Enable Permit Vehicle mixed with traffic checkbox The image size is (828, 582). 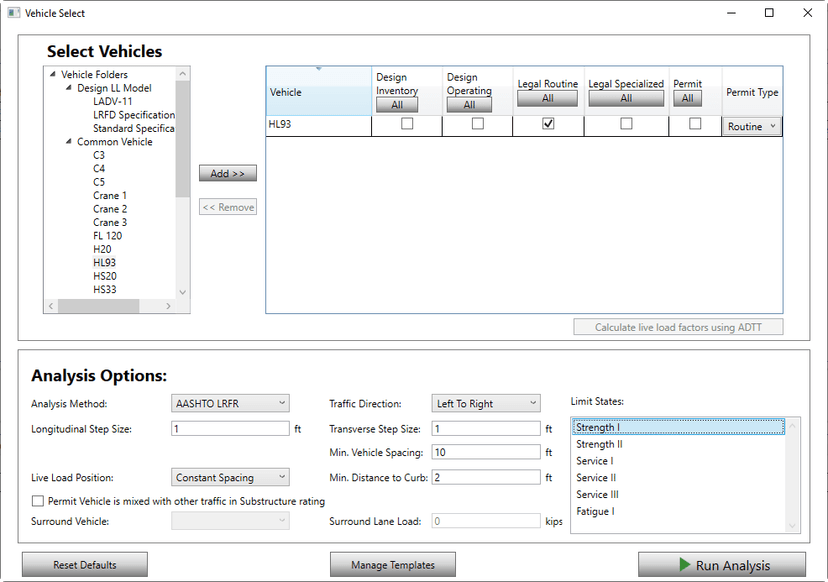pos(38,501)
